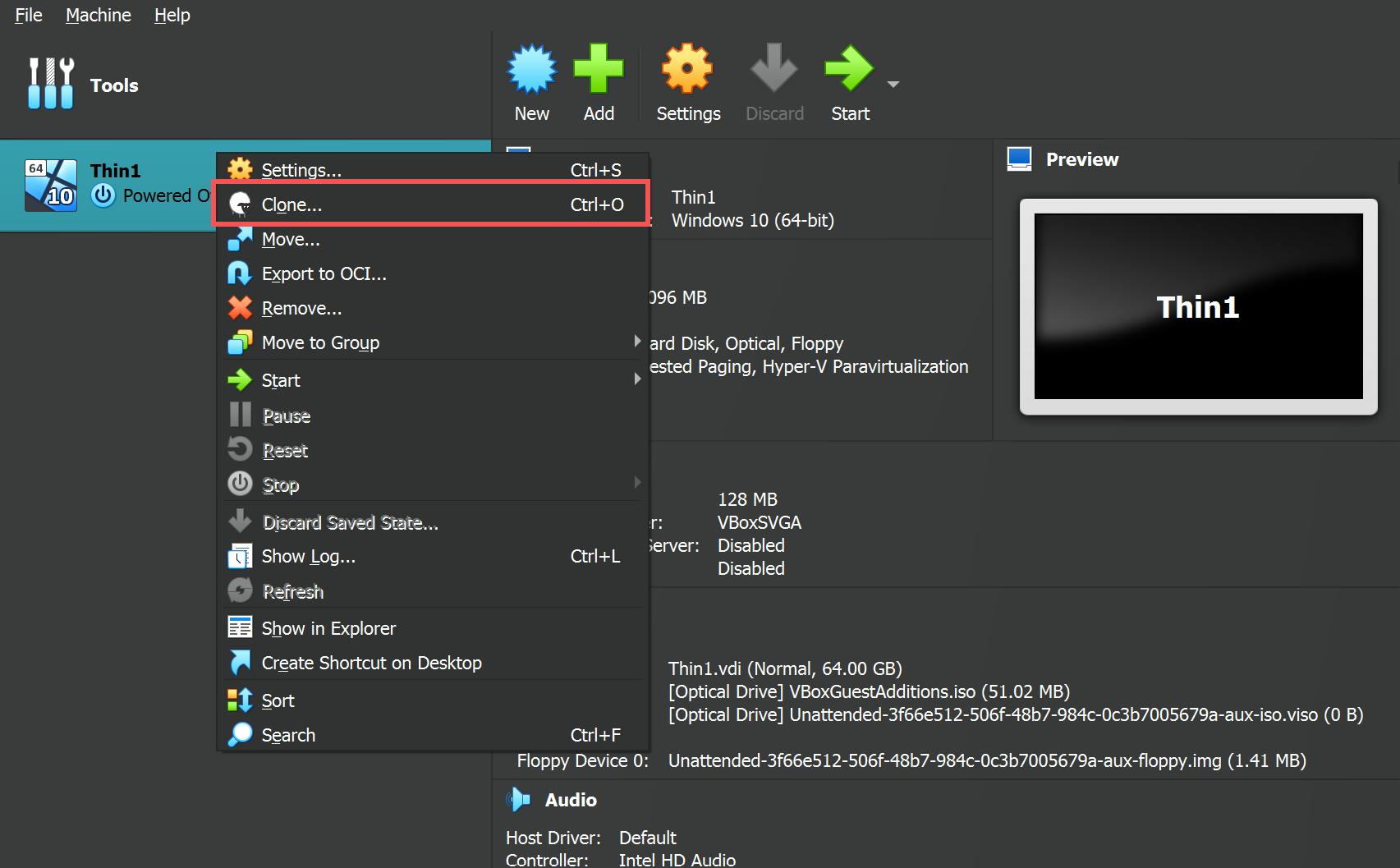Click the Show Log document icon
The image size is (1400, 868).
pos(240,556)
